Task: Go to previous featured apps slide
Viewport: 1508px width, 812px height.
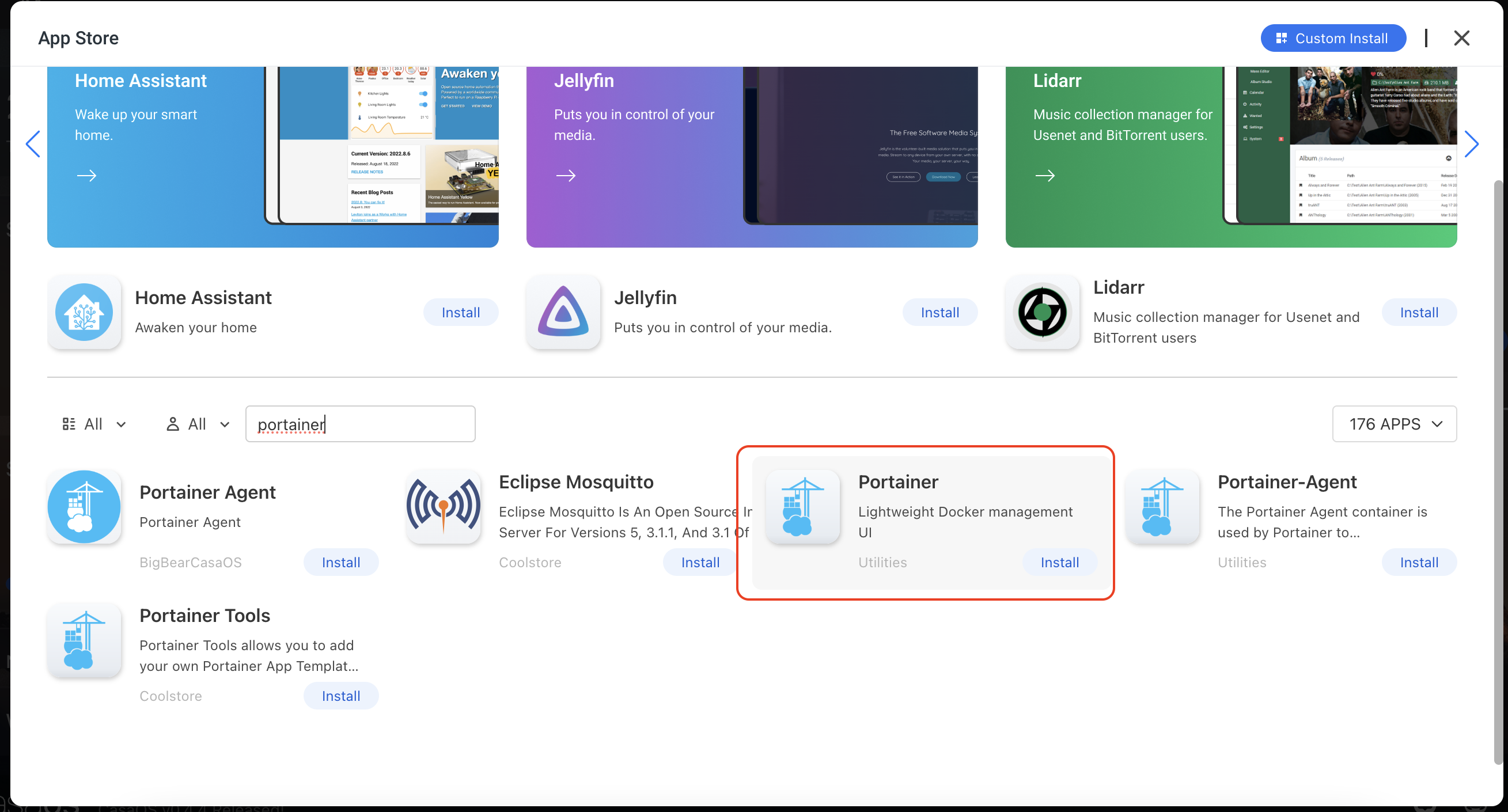Action: point(33,144)
